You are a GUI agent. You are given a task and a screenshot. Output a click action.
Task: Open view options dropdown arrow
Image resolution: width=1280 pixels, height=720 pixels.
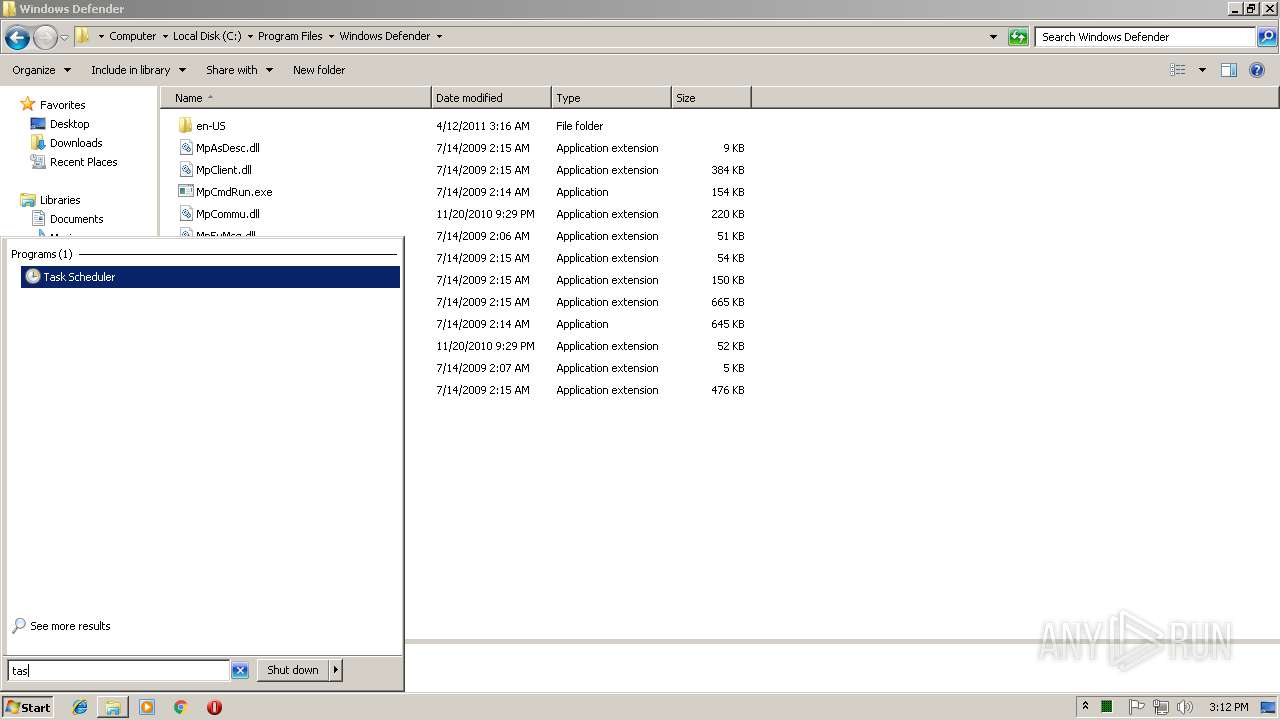click(x=1202, y=70)
